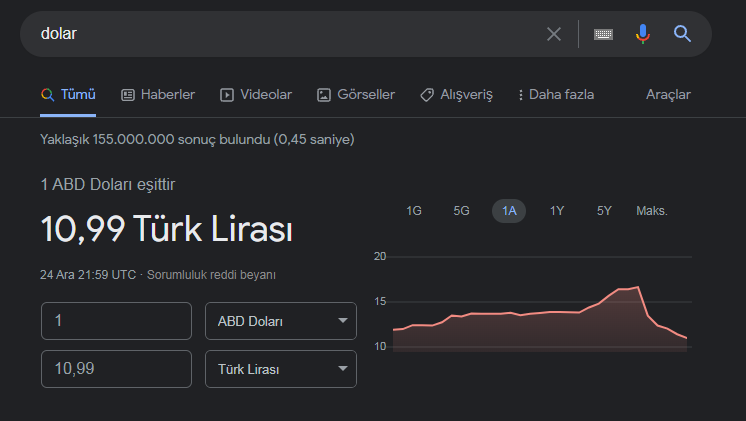Show the 5Y chart range
Image resolution: width=746 pixels, height=421 pixels.
pyautogui.click(x=604, y=211)
